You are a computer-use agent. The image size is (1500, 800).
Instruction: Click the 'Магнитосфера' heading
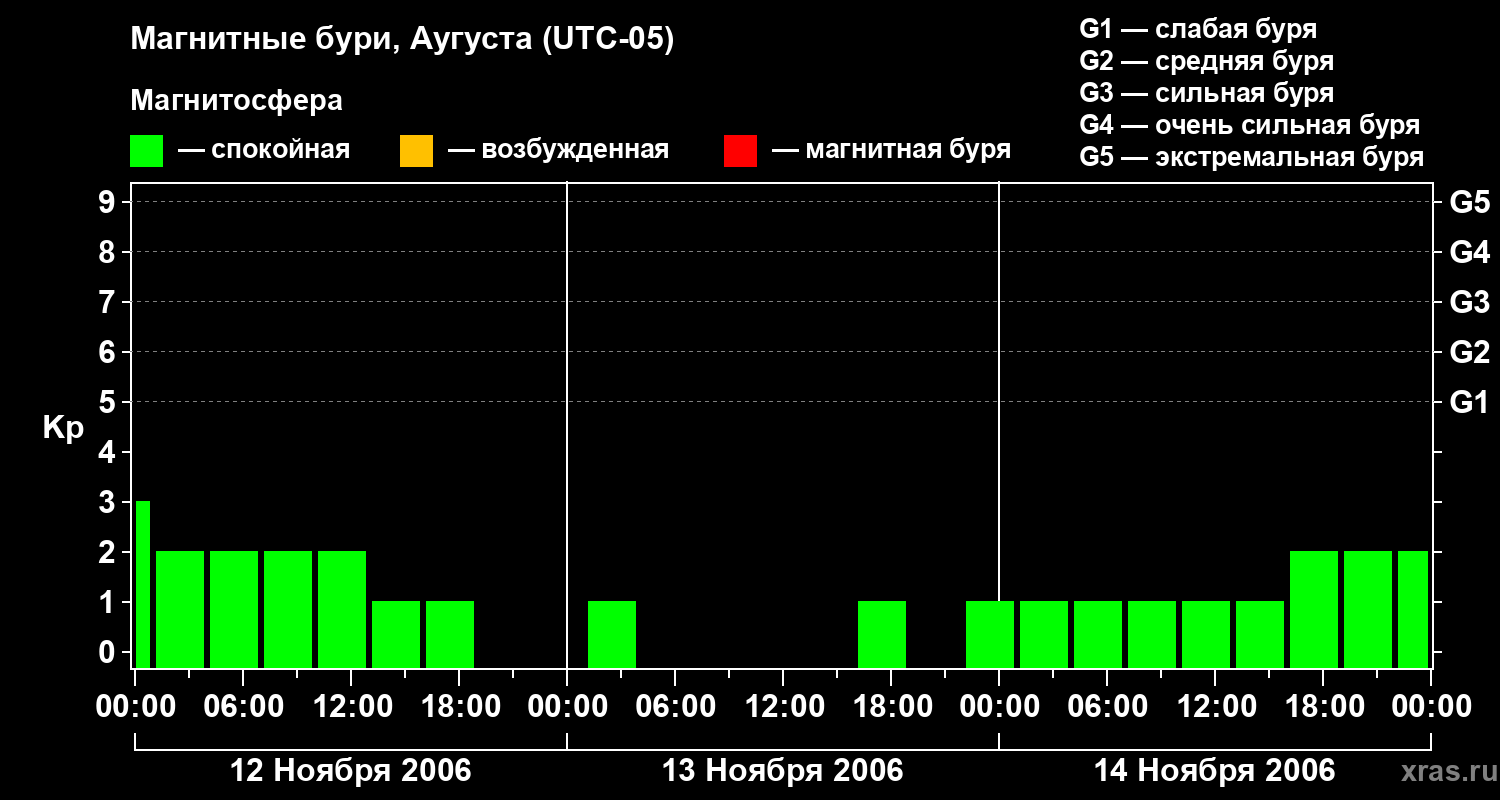(237, 101)
